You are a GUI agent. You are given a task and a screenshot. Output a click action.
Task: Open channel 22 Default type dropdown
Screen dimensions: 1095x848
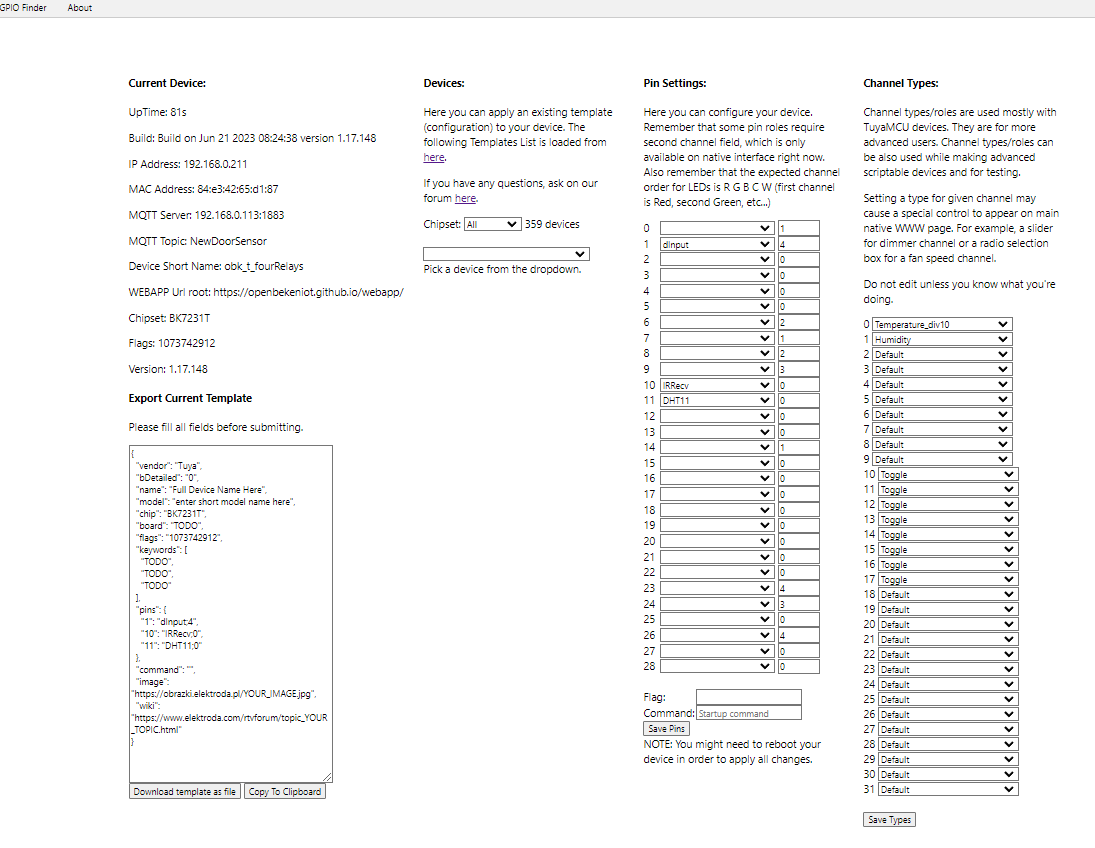click(948, 655)
